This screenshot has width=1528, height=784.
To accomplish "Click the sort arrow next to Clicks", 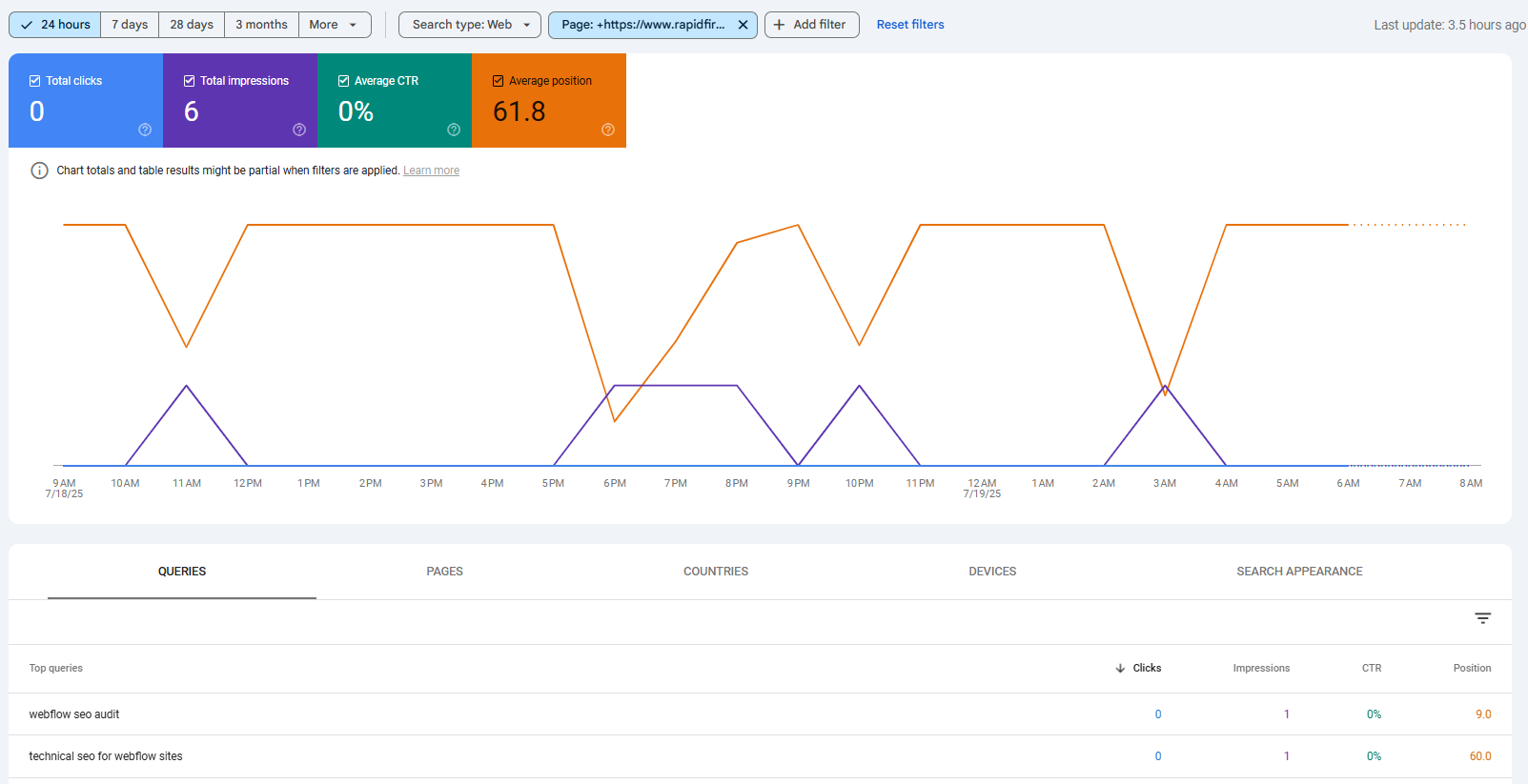I will (x=1120, y=669).
